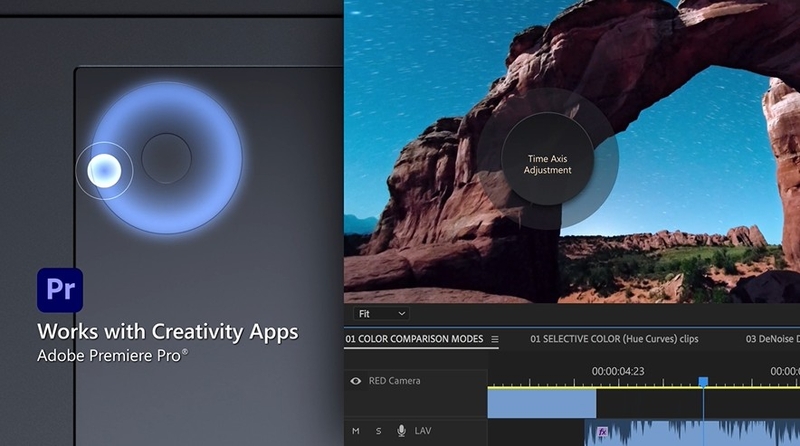
Task: Click the audio waveform clip on LAV track
Action: click(x=692, y=433)
